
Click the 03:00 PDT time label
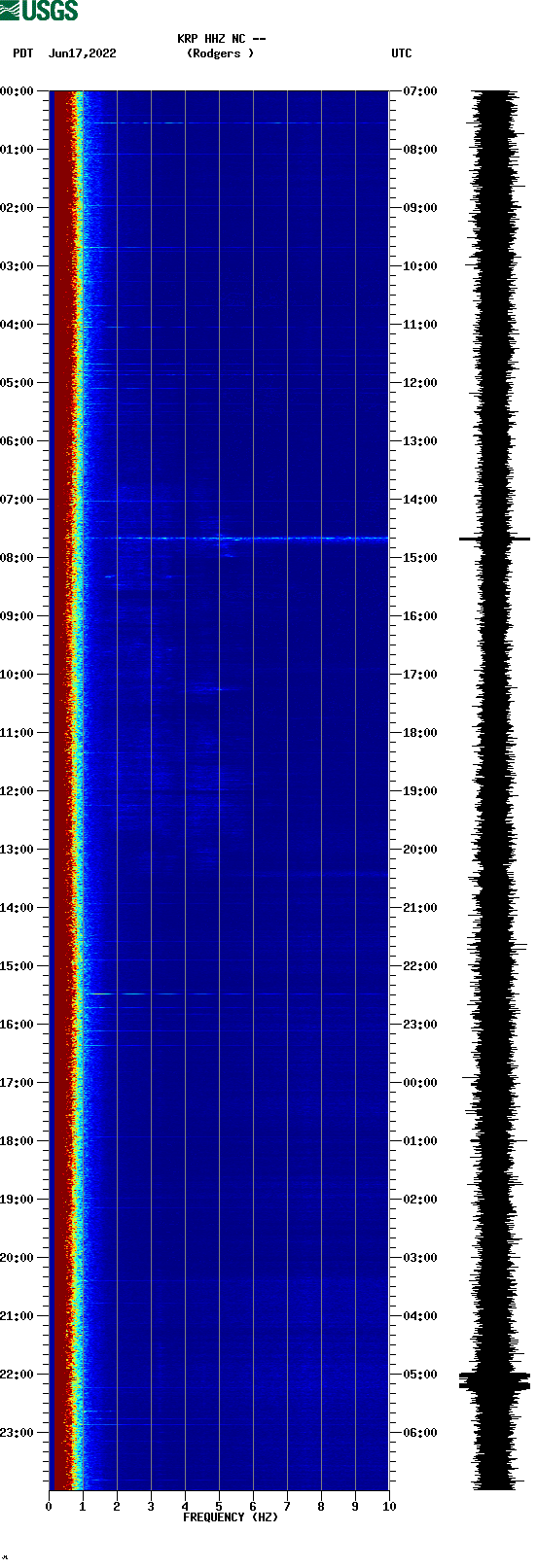(18, 266)
